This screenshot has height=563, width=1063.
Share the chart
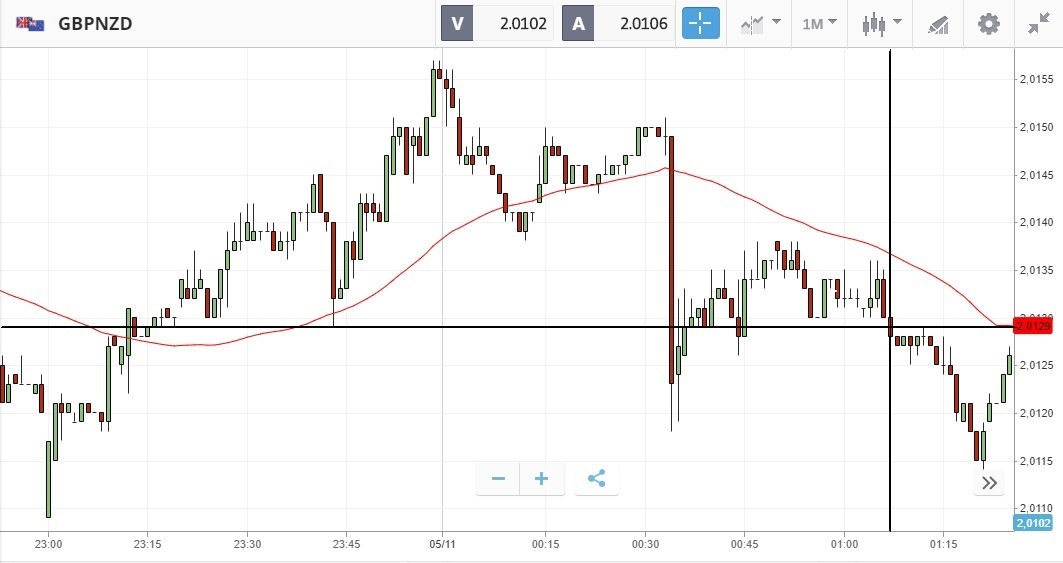click(x=597, y=479)
